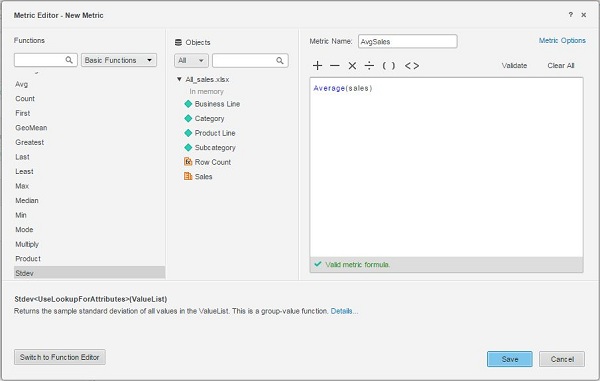Save the new metric

[x=510, y=359]
